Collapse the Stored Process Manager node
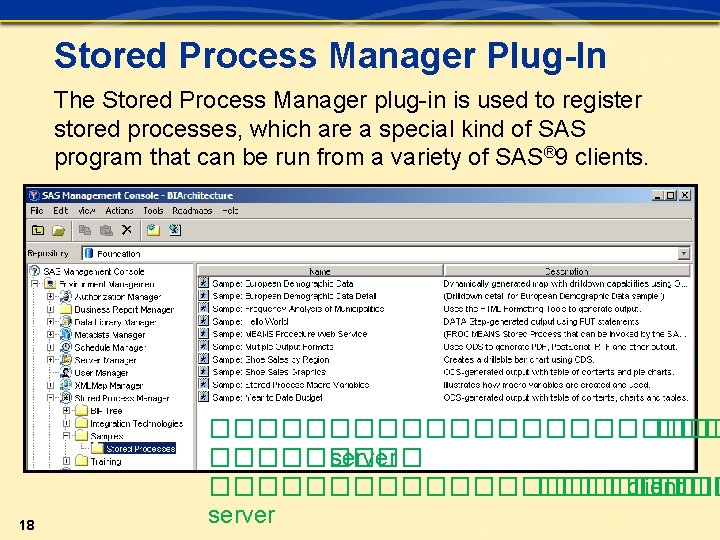720x540 pixels. click(x=51, y=398)
